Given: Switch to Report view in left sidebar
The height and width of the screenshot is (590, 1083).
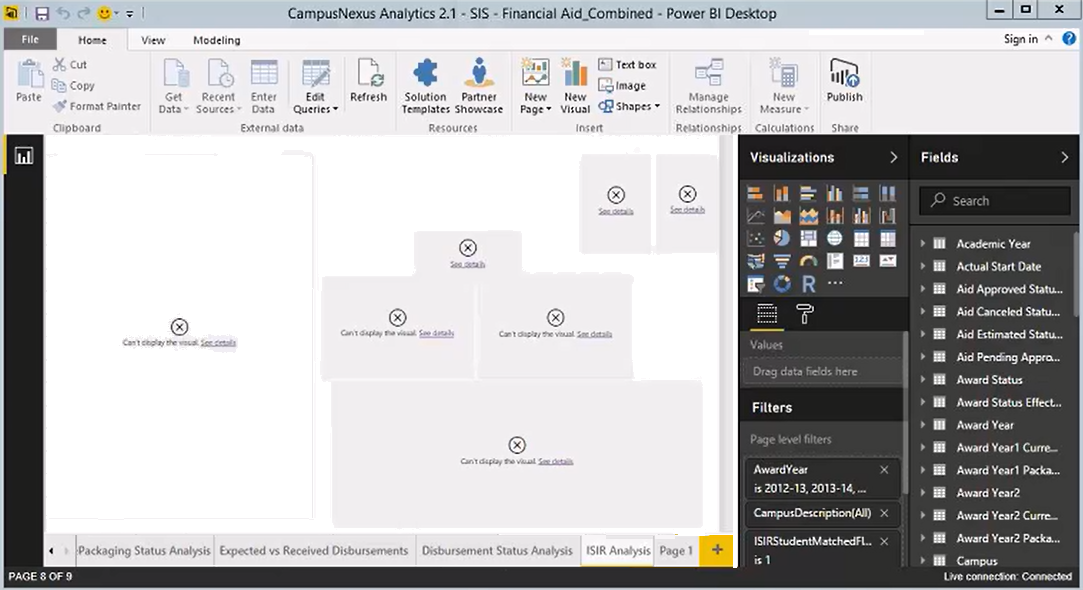Looking at the screenshot, I should pyautogui.click(x=24, y=156).
